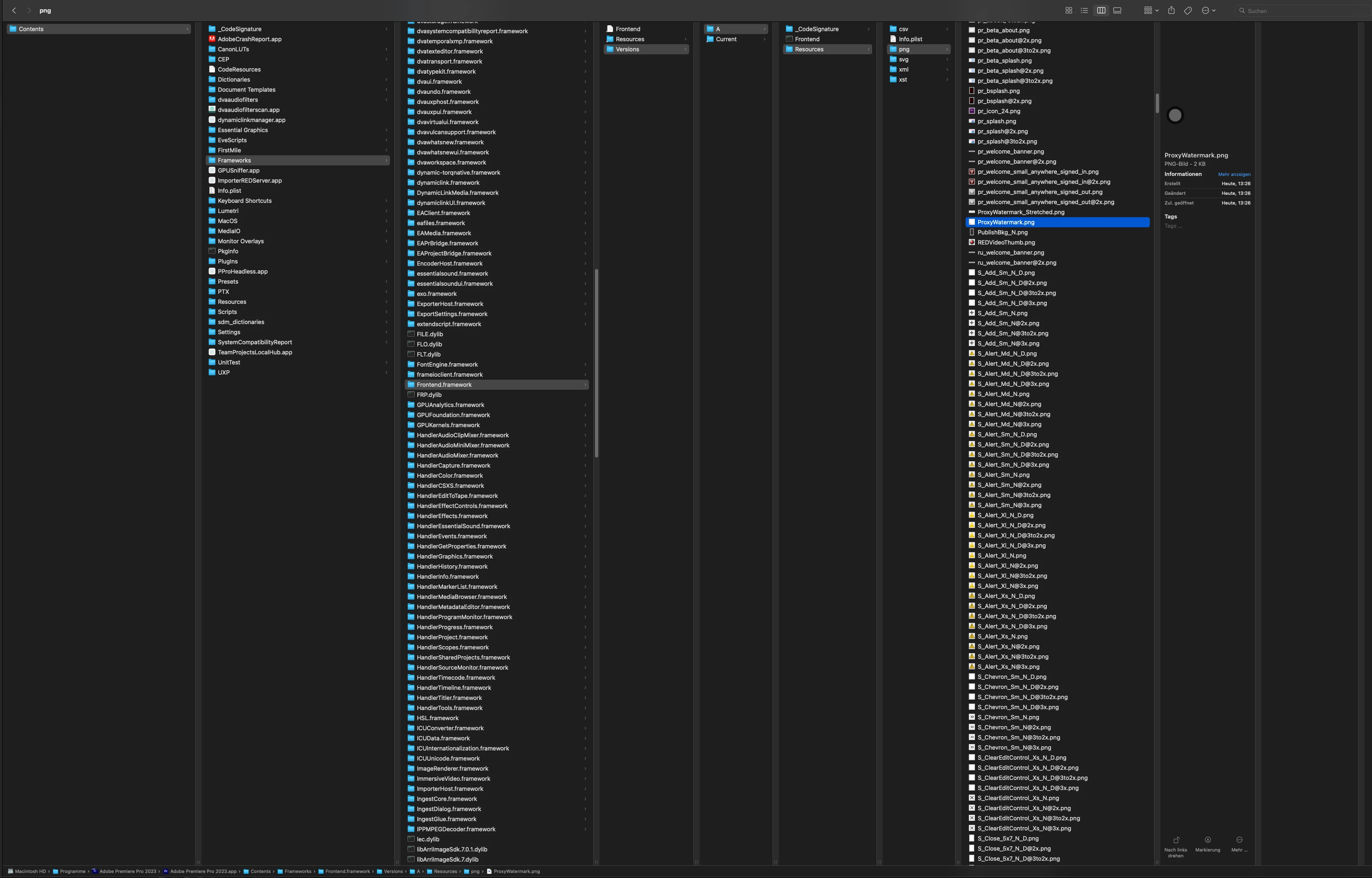
Task: Toggle column view in toolbar
Action: pos(1101,10)
